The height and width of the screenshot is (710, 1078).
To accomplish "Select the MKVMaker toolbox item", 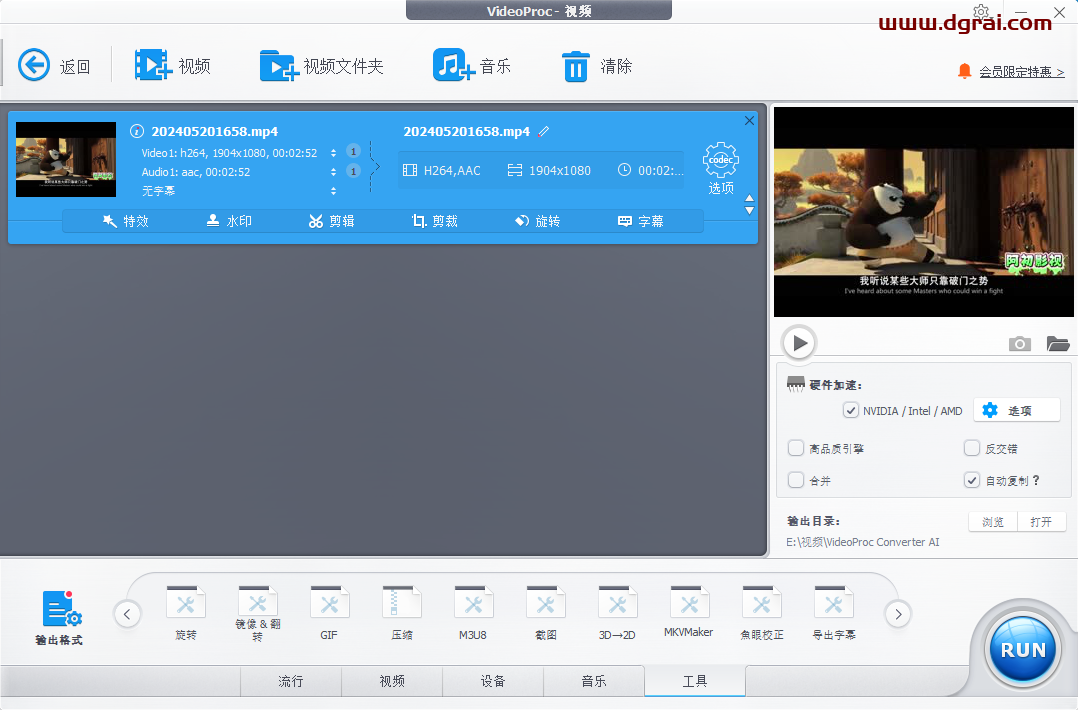I will 689,612.
